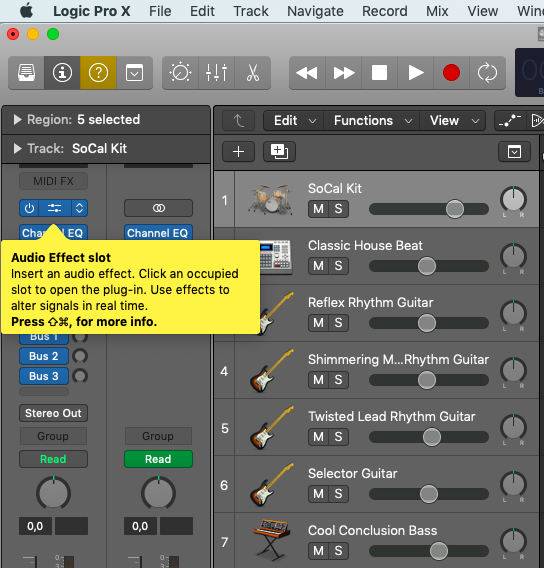
Task: Toggle the automation view button
Action: [x=510, y=120]
